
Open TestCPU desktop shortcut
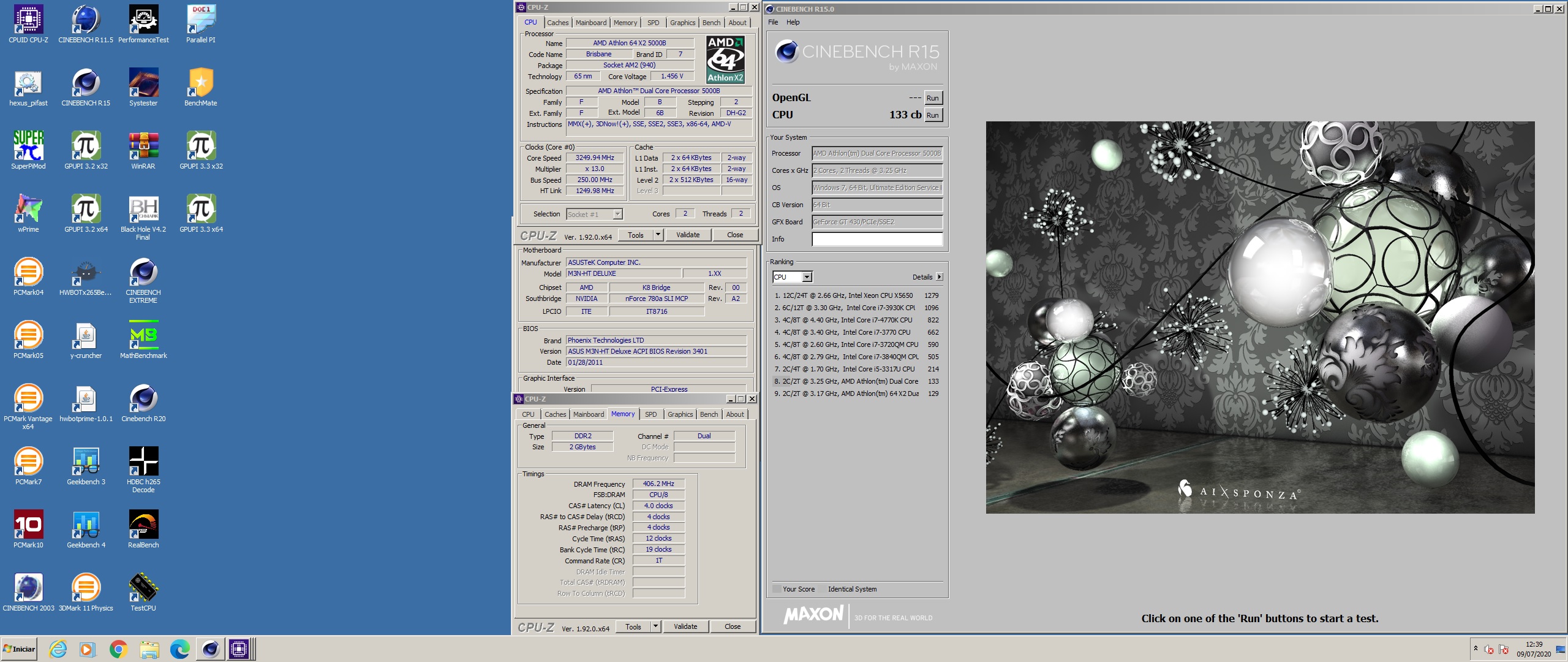[143, 592]
